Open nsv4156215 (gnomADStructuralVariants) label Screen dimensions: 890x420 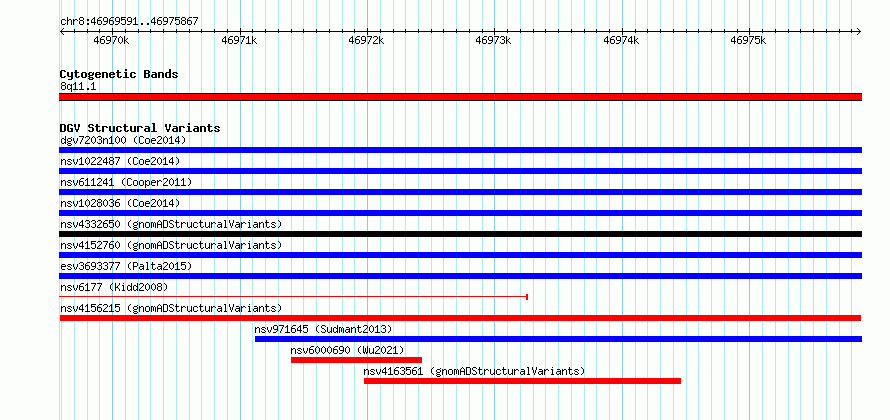pos(171,308)
